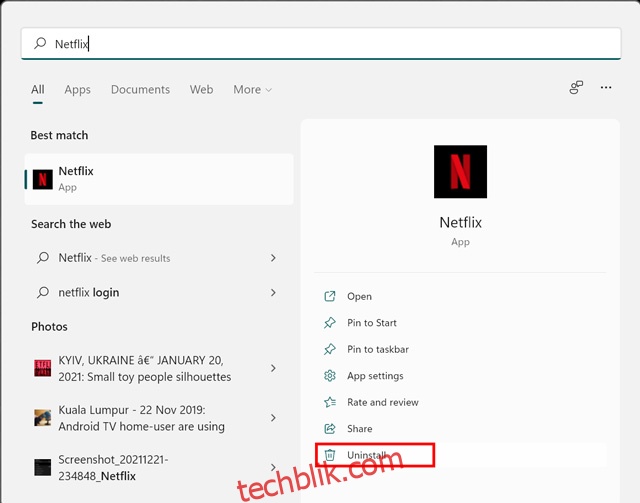Switch to the Apps tab

78,89
